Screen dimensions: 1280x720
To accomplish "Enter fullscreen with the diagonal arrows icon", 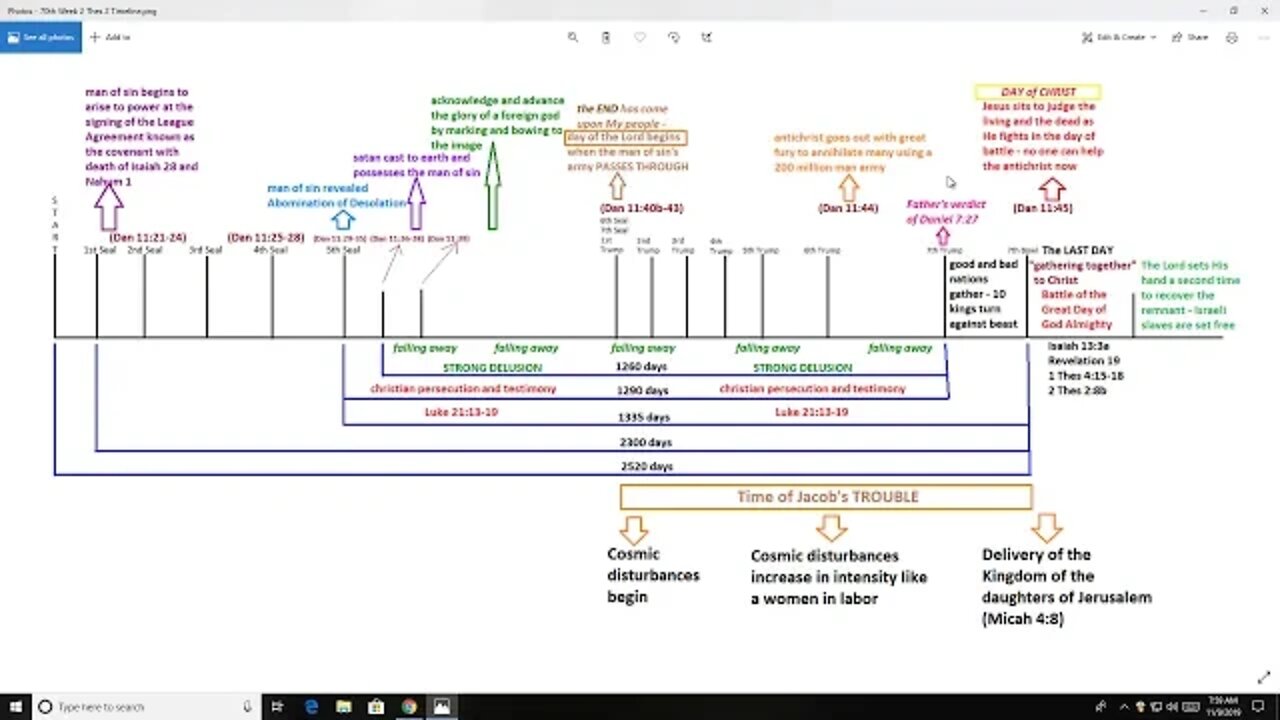I will pyautogui.click(x=1263, y=677).
